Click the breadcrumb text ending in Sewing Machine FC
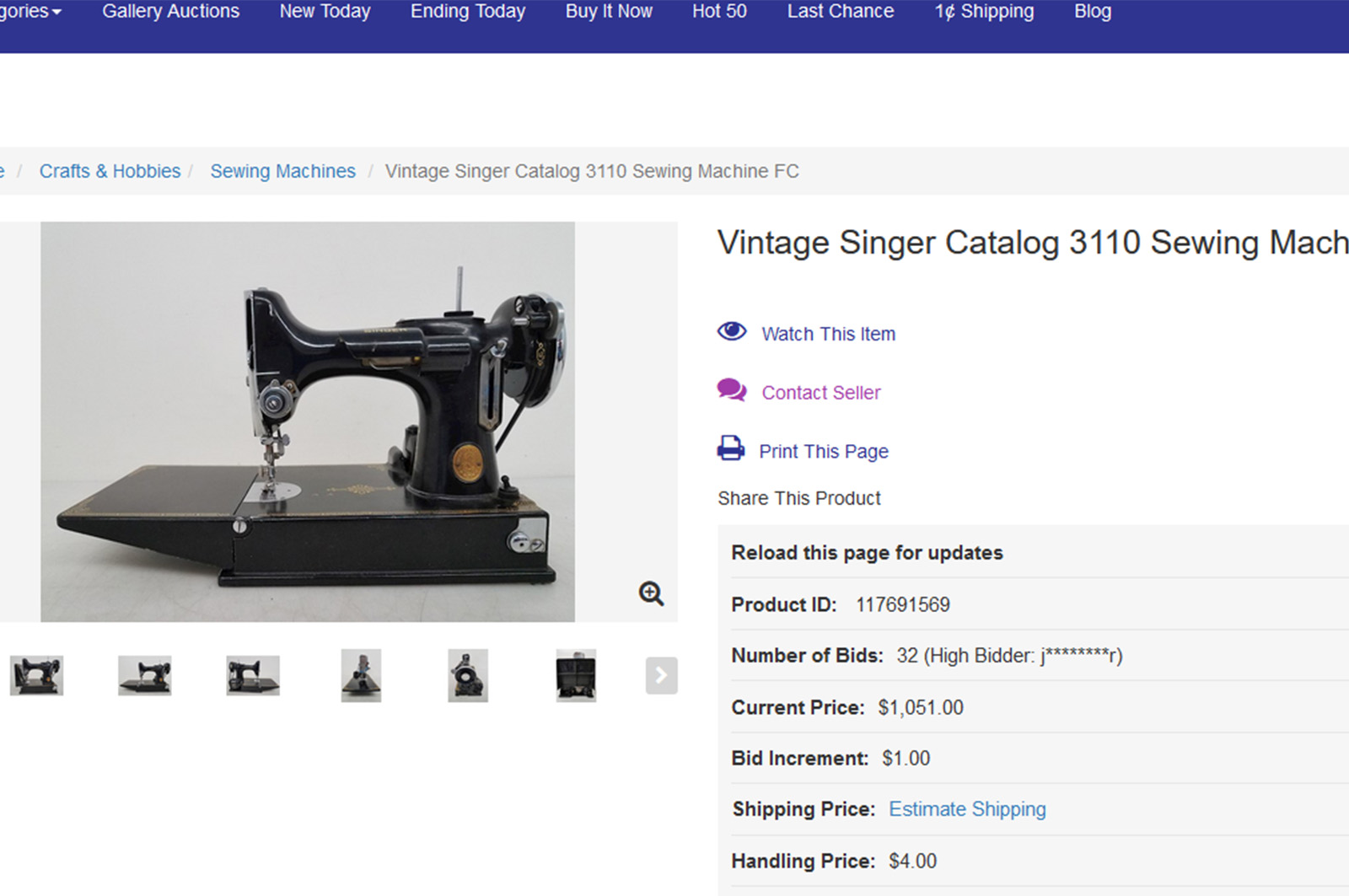This screenshot has width=1349, height=896. click(x=592, y=171)
